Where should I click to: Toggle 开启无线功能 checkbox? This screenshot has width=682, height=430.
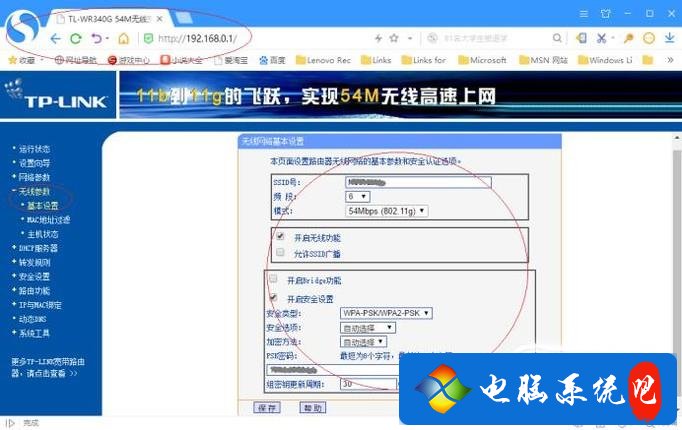(x=280, y=237)
